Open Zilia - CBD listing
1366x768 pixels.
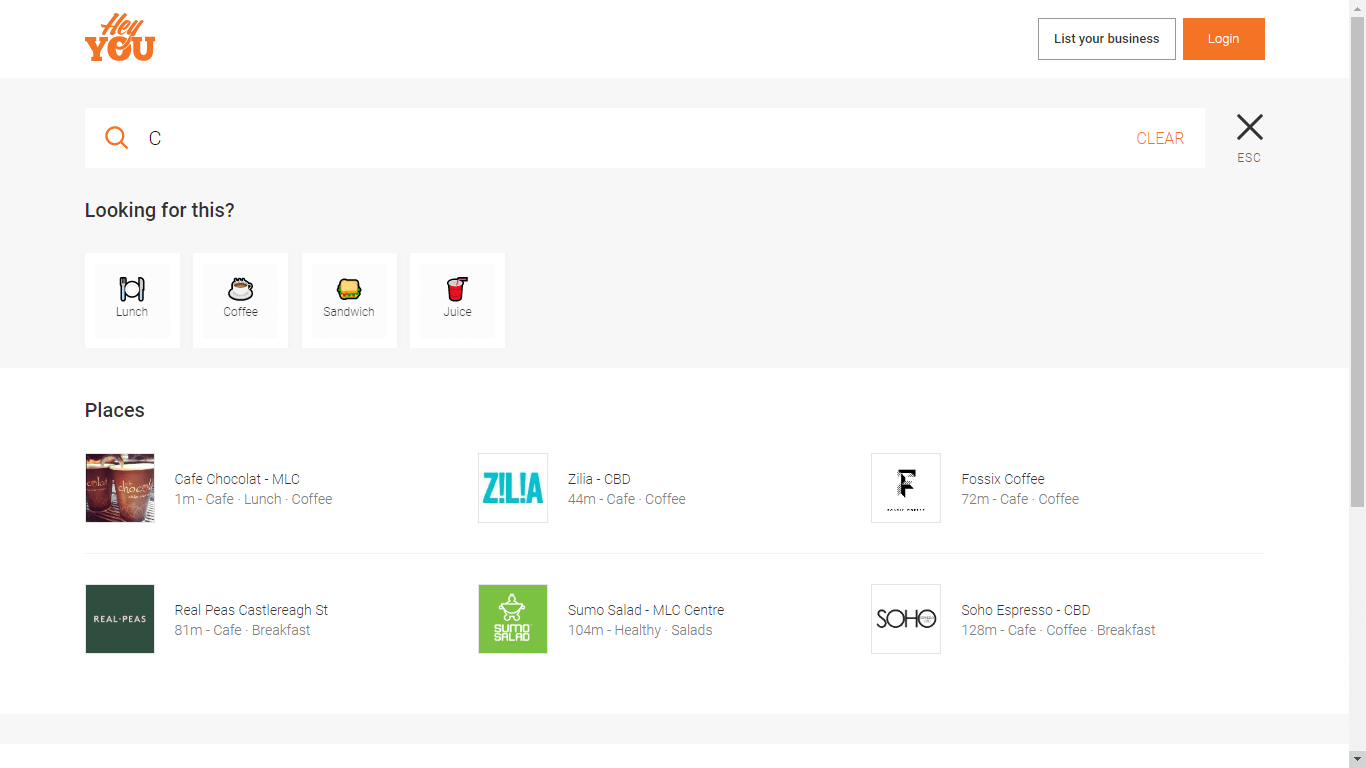[599, 479]
